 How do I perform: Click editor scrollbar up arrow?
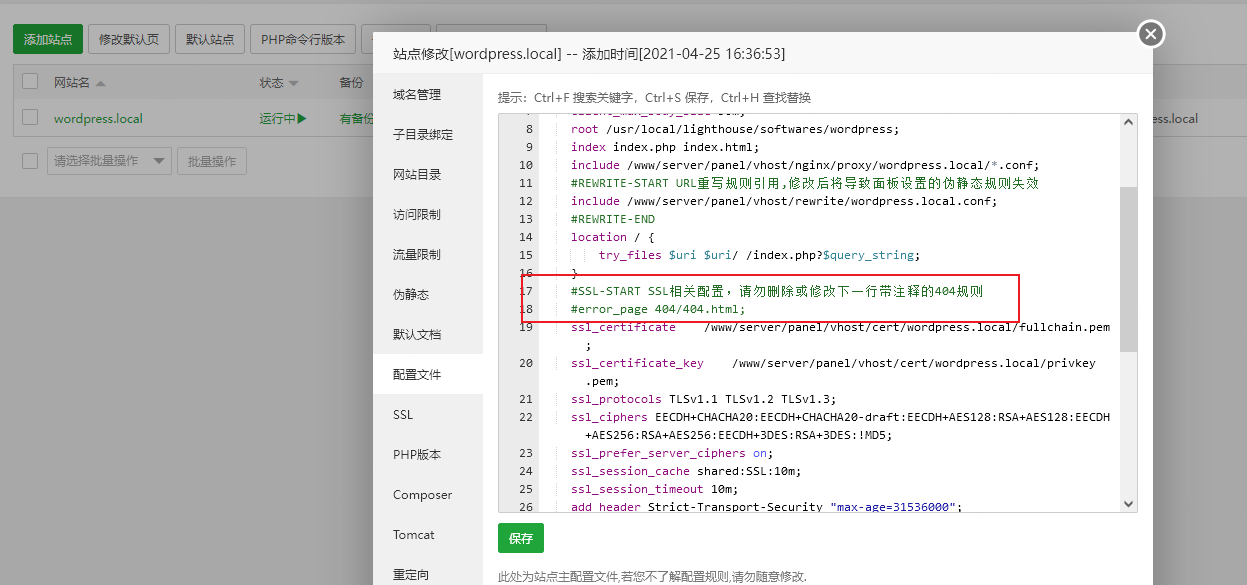coord(1128,122)
